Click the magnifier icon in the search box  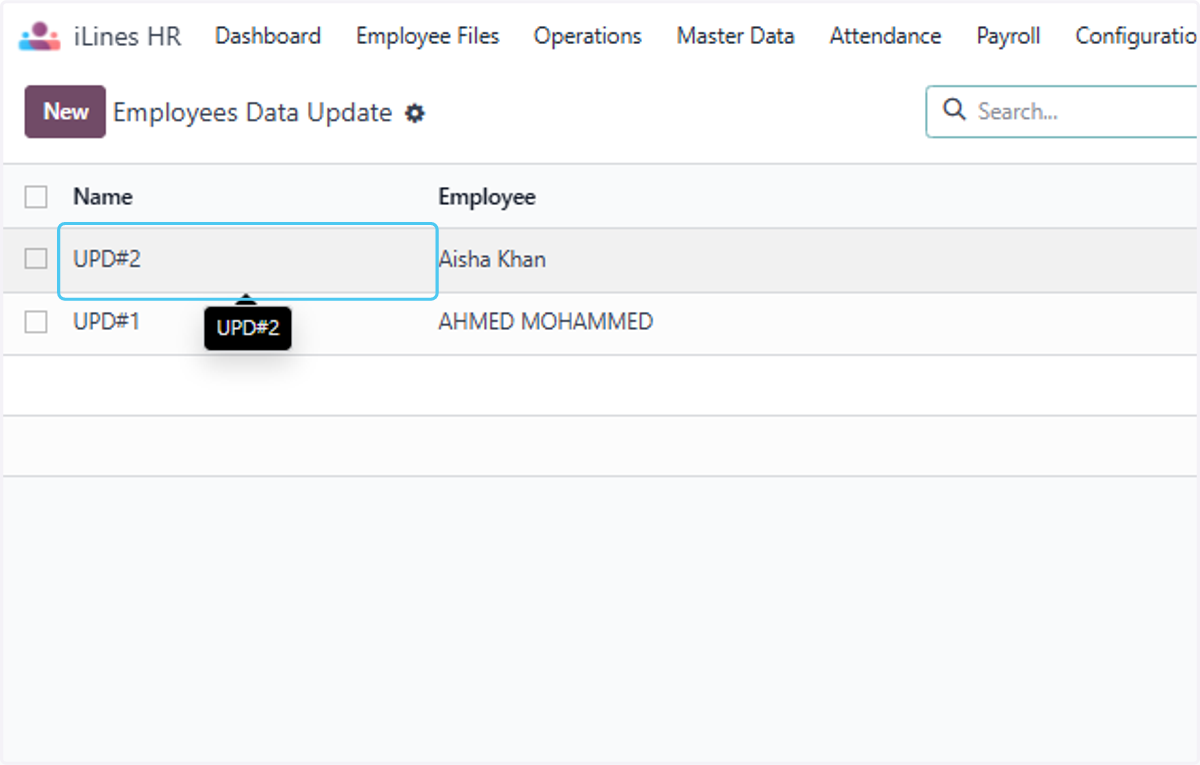[955, 110]
